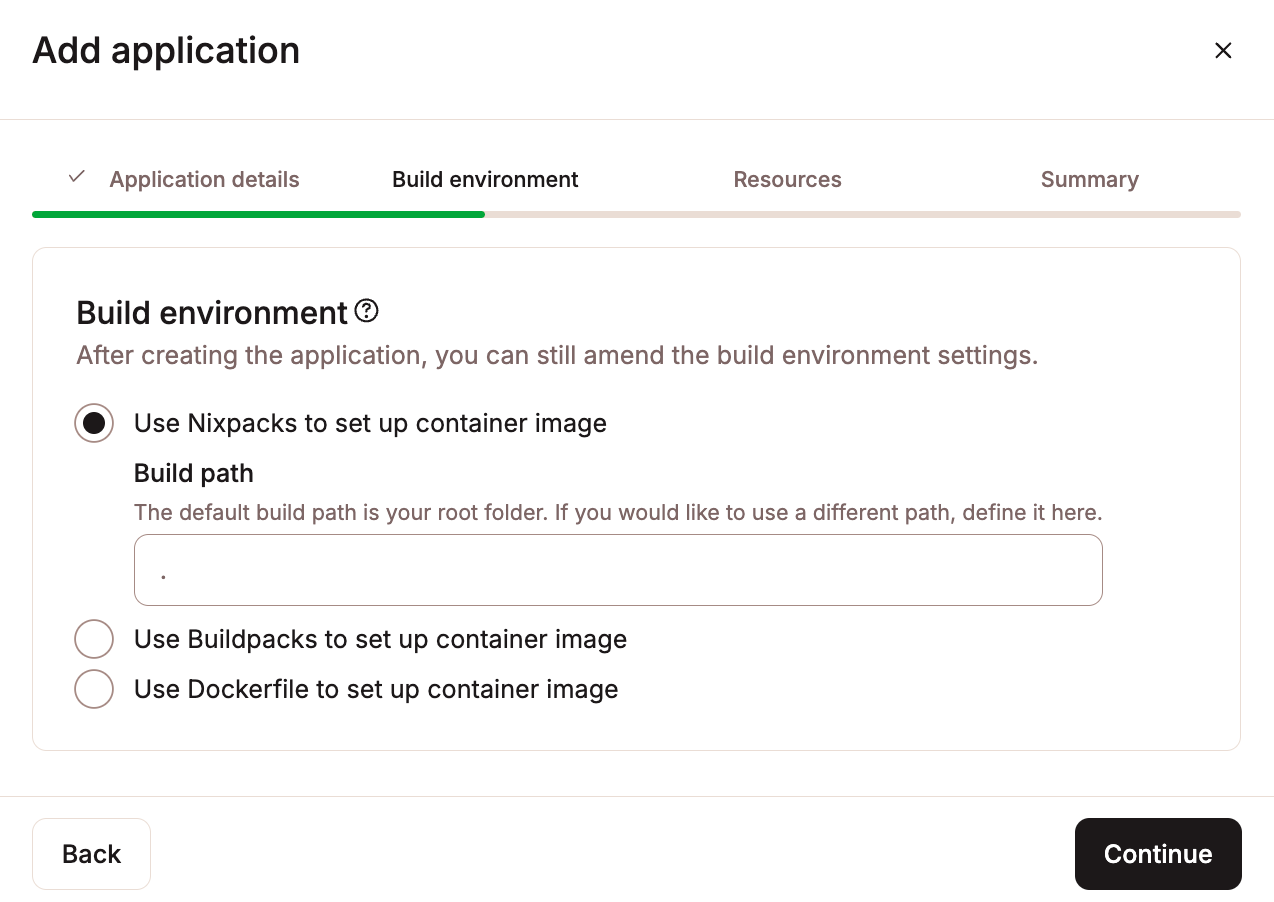The width and height of the screenshot is (1274, 902).
Task: Switch to the Resources step
Action: (788, 179)
